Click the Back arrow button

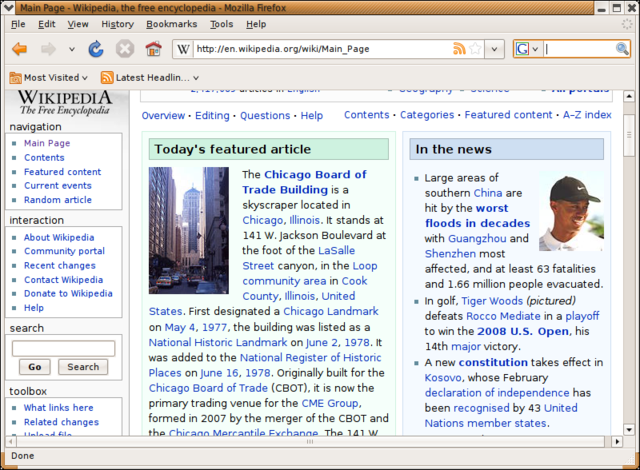(19, 49)
